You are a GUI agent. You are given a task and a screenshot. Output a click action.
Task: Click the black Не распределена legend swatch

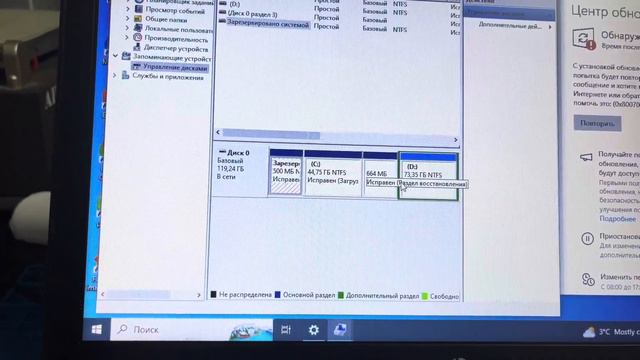coord(213,294)
